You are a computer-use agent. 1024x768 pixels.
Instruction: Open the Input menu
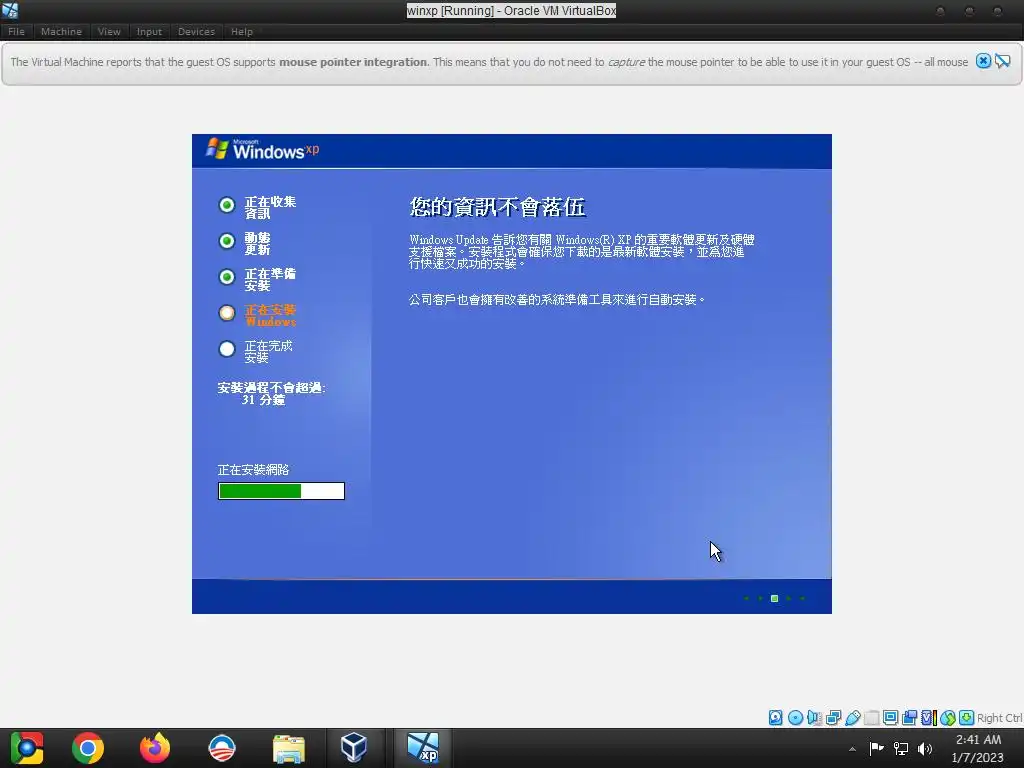coord(149,31)
